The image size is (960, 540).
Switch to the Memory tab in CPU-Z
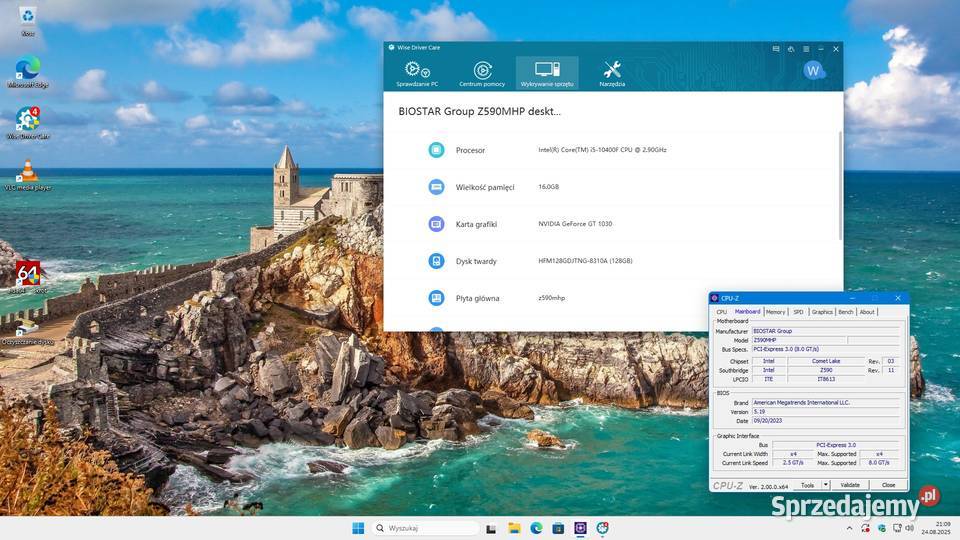(775, 312)
